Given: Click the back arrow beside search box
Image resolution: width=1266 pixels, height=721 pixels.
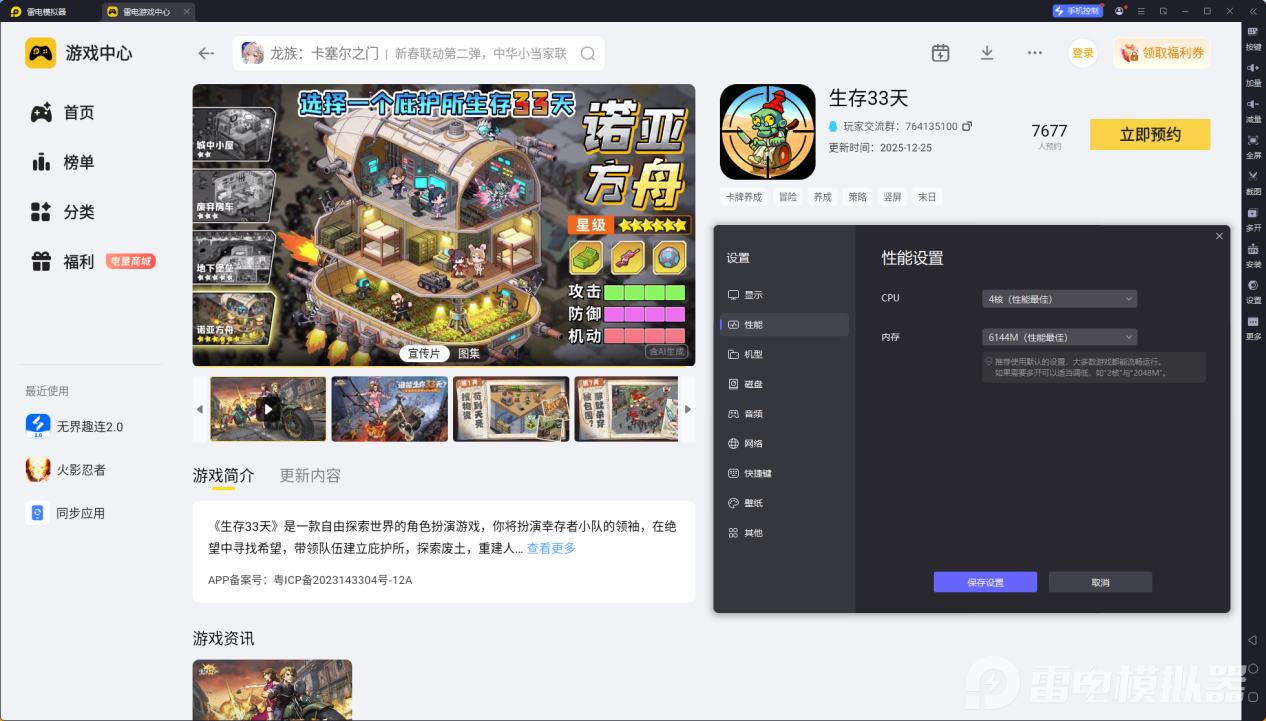Looking at the screenshot, I should pos(206,54).
